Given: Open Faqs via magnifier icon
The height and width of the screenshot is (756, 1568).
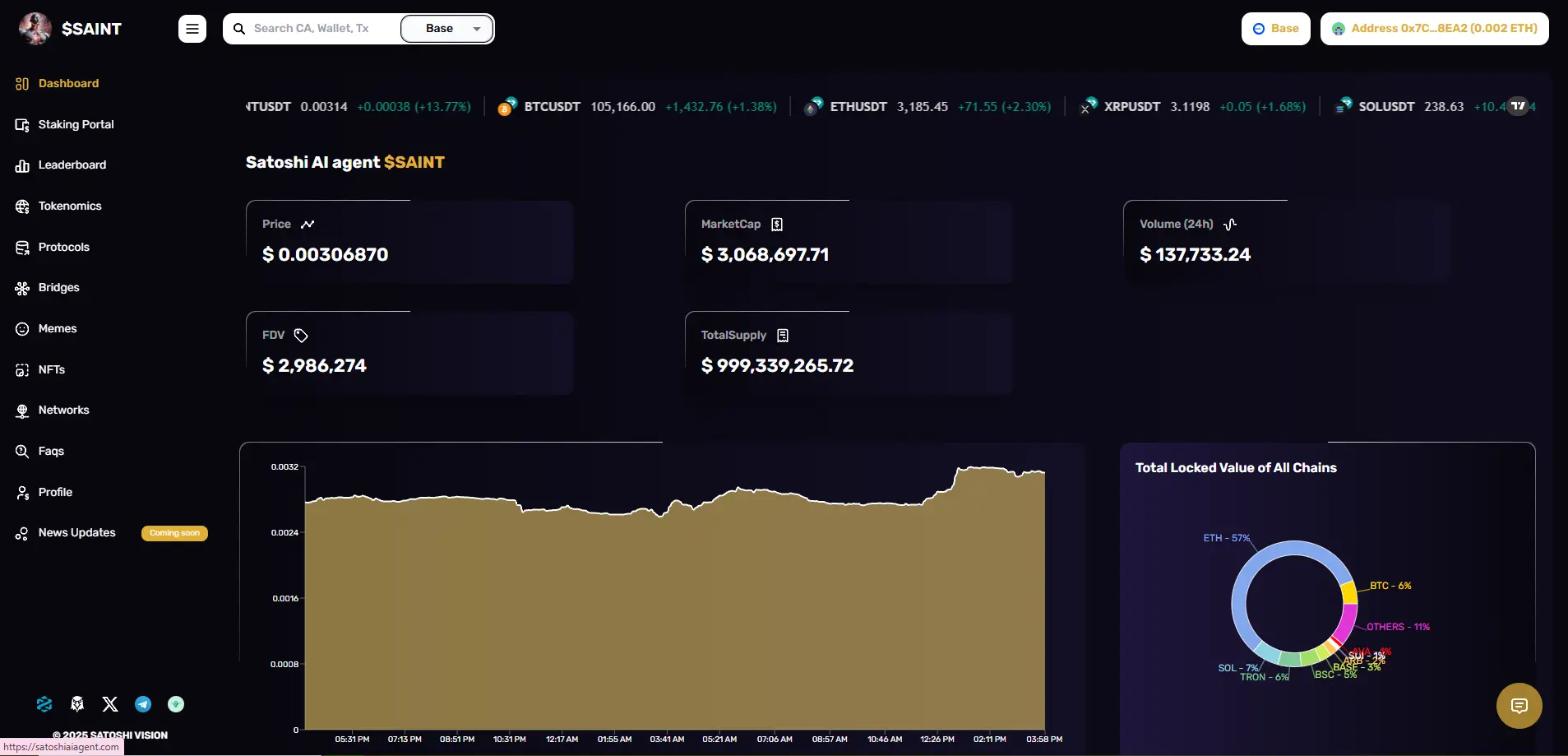Looking at the screenshot, I should point(22,452).
